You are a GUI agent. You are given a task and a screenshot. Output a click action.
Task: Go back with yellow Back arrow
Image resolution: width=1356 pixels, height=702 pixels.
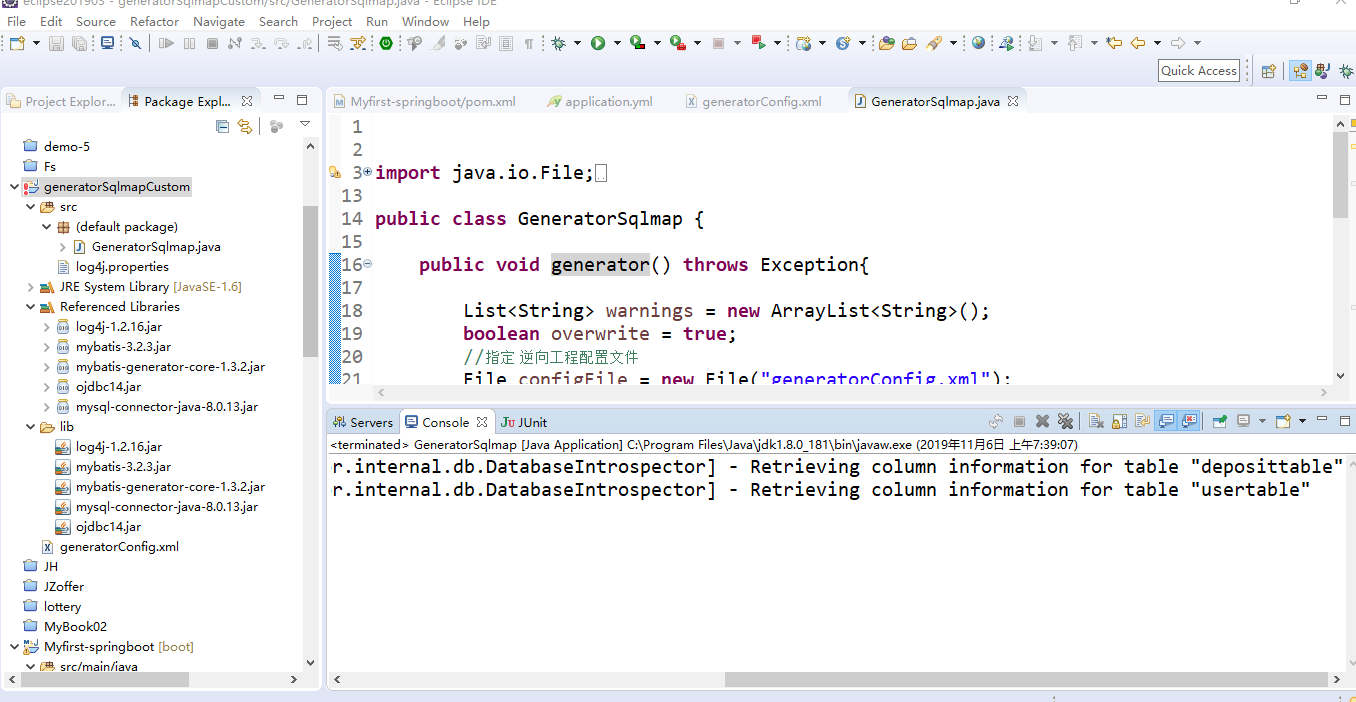pos(1139,43)
